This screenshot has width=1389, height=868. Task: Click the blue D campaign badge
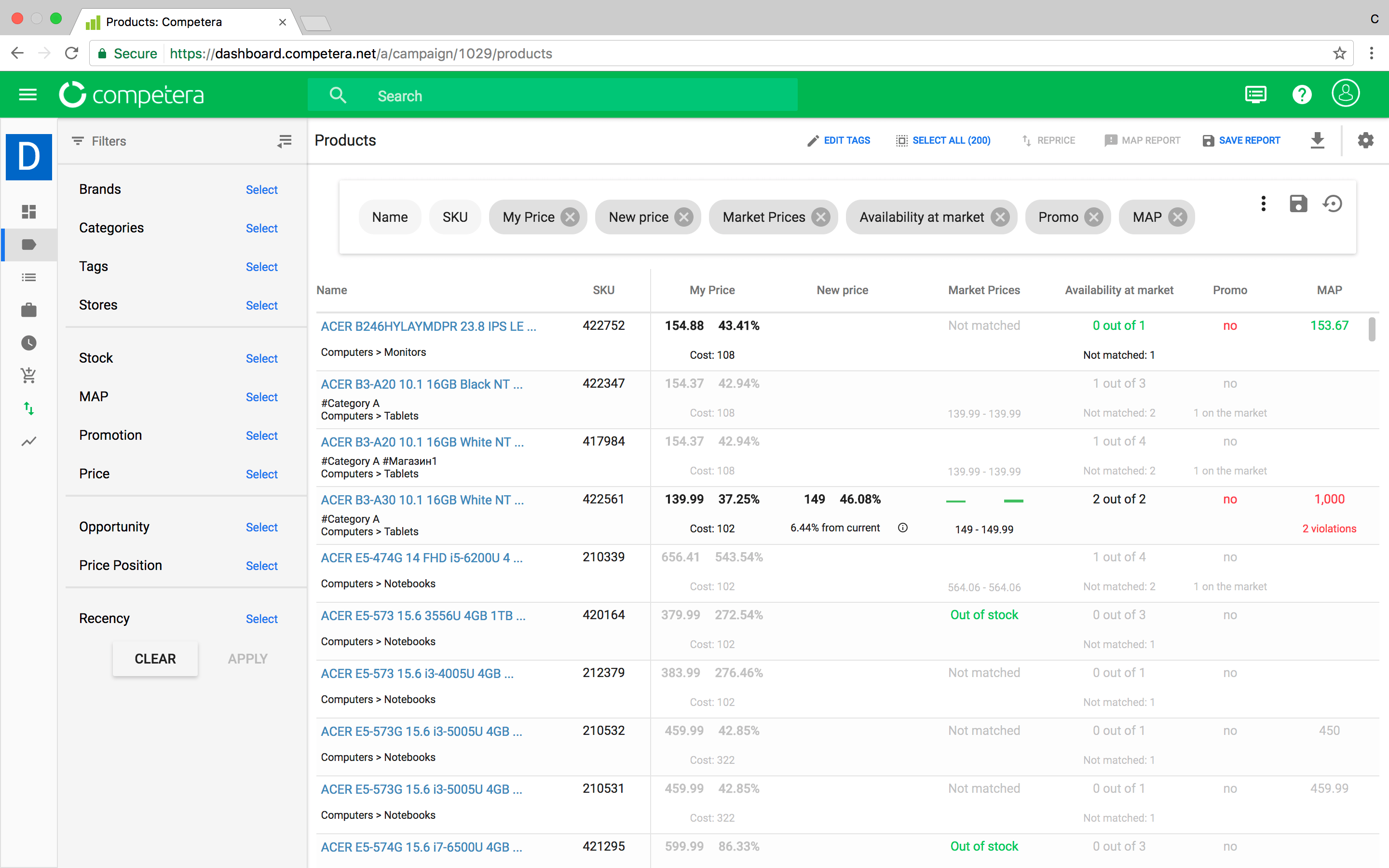(x=29, y=157)
